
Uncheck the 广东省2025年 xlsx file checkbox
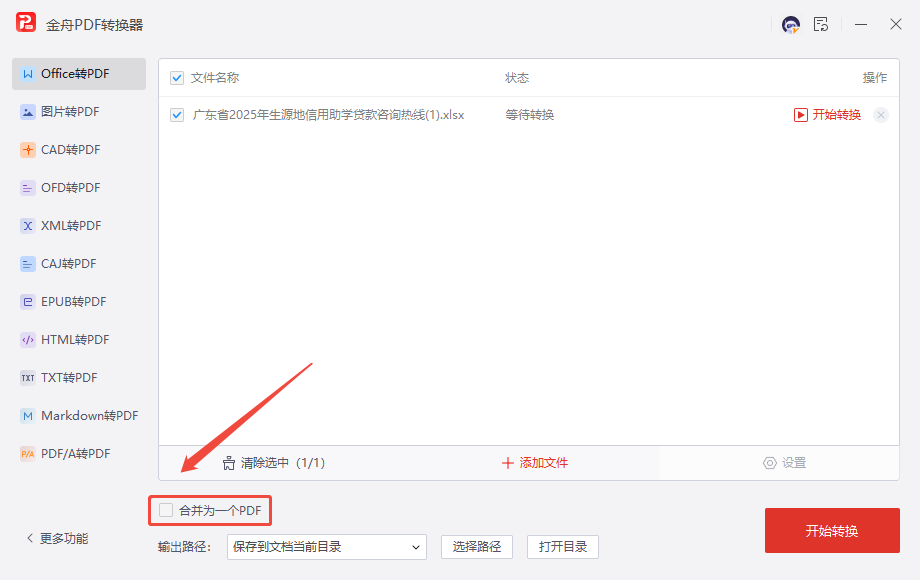tap(177, 115)
